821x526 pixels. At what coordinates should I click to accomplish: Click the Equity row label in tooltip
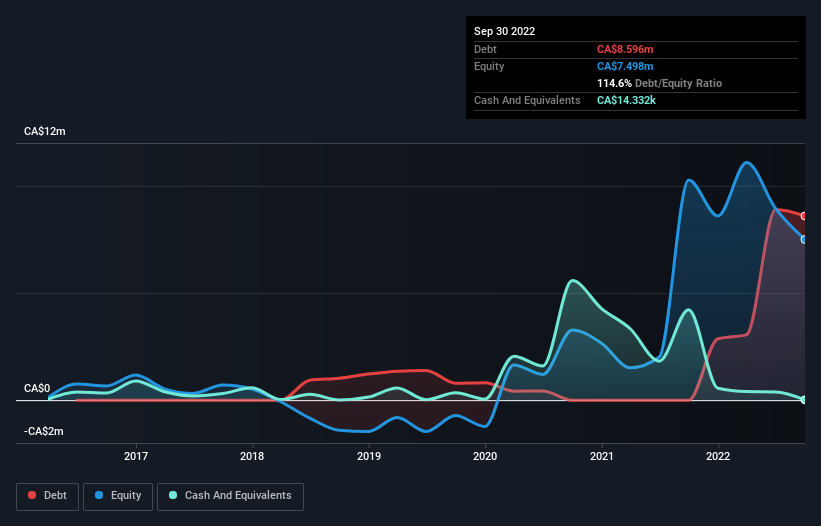coord(489,66)
